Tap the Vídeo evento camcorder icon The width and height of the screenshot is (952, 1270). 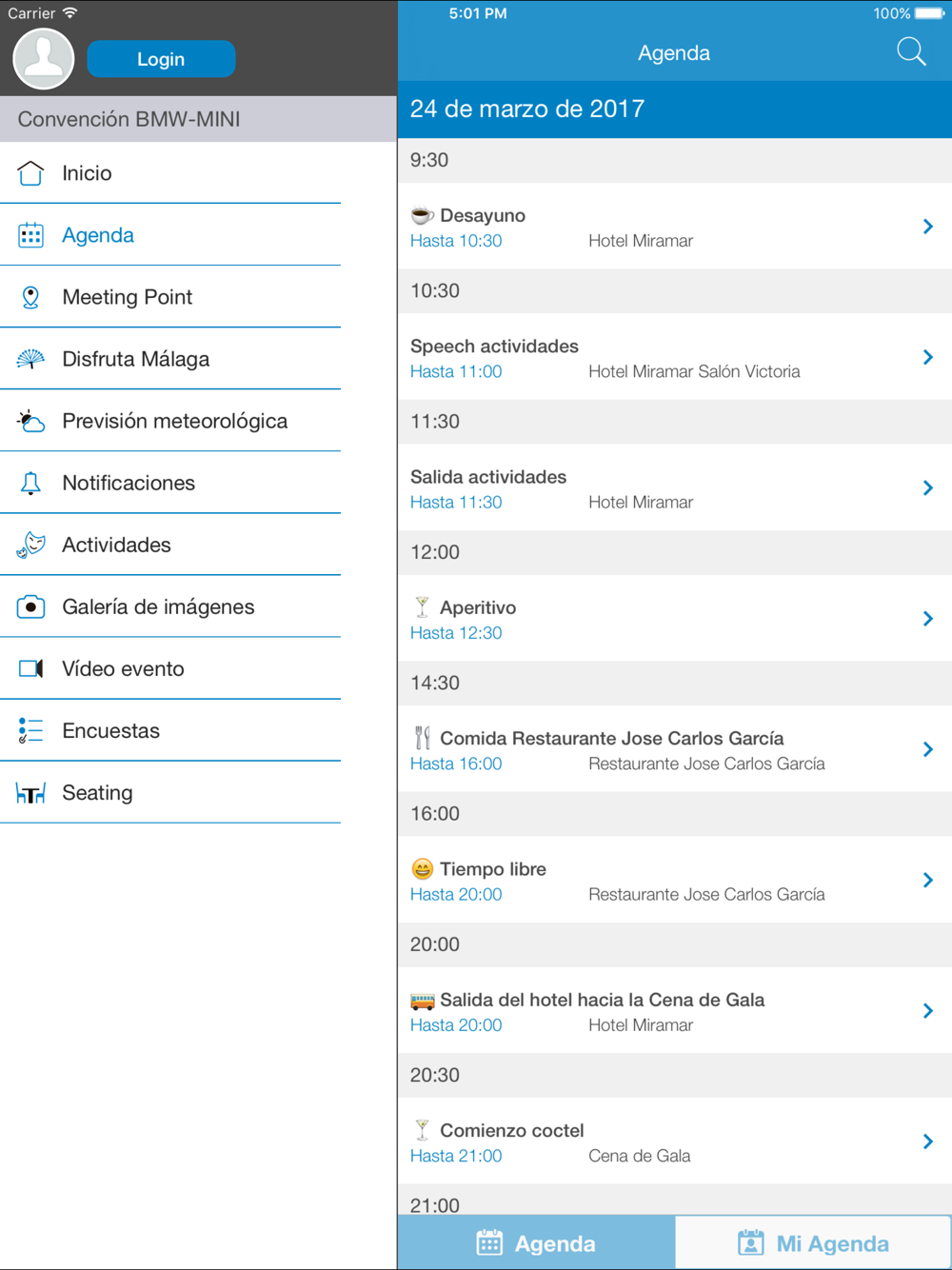(x=30, y=668)
